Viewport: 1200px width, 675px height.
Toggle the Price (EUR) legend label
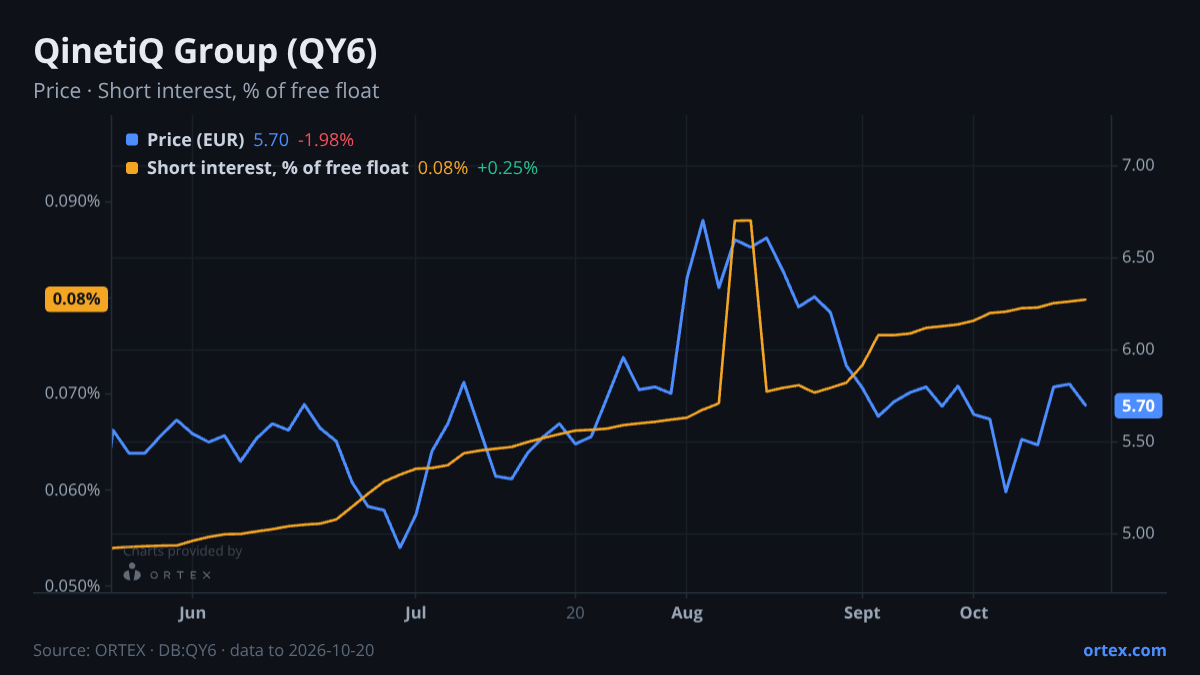(195, 140)
